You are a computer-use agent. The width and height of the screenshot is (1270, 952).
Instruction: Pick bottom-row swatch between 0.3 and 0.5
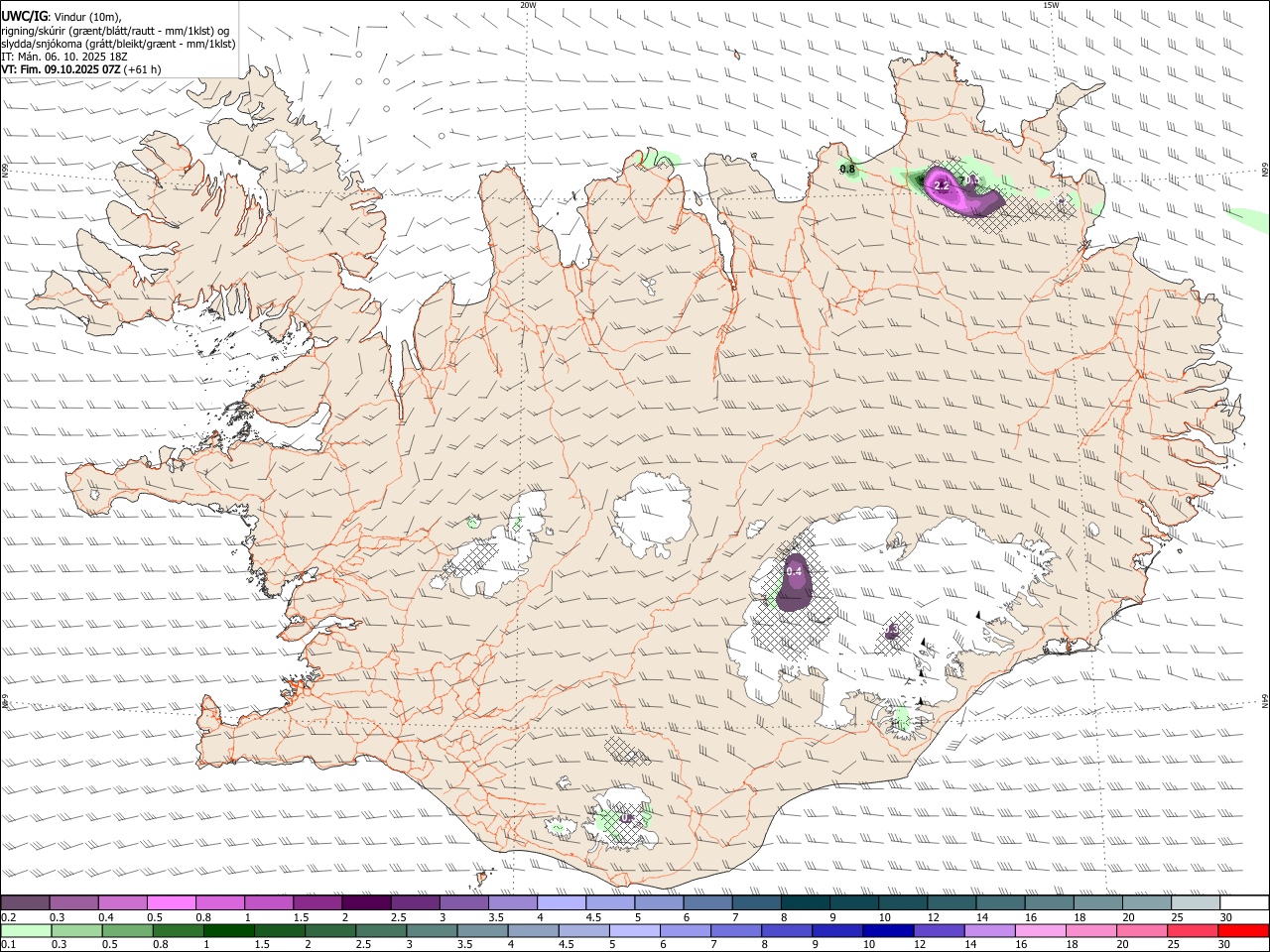coord(78,930)
